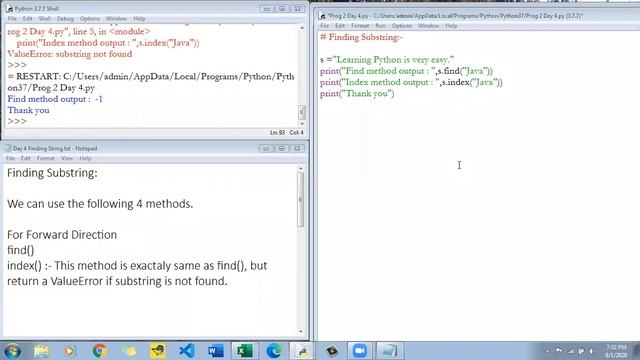This screenshot has height=360, width=640.
Task: Click the Python Shell window title icon
Action: [9, 9]
